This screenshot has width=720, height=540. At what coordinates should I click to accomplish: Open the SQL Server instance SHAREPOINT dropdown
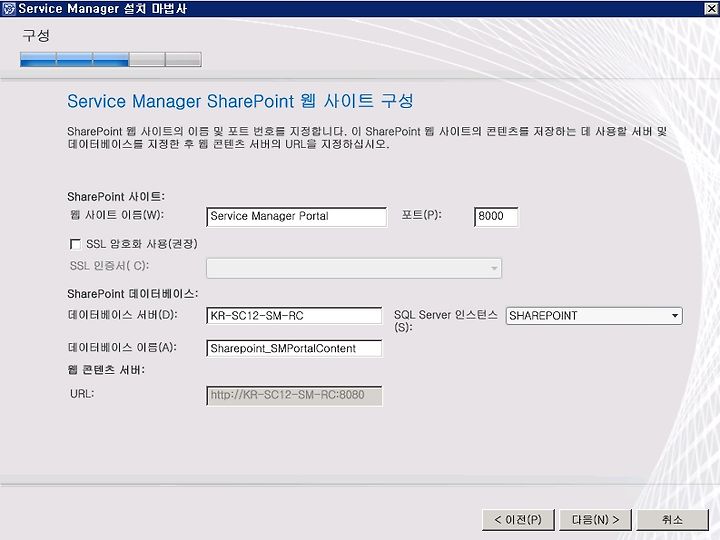(x=594, y=316)
